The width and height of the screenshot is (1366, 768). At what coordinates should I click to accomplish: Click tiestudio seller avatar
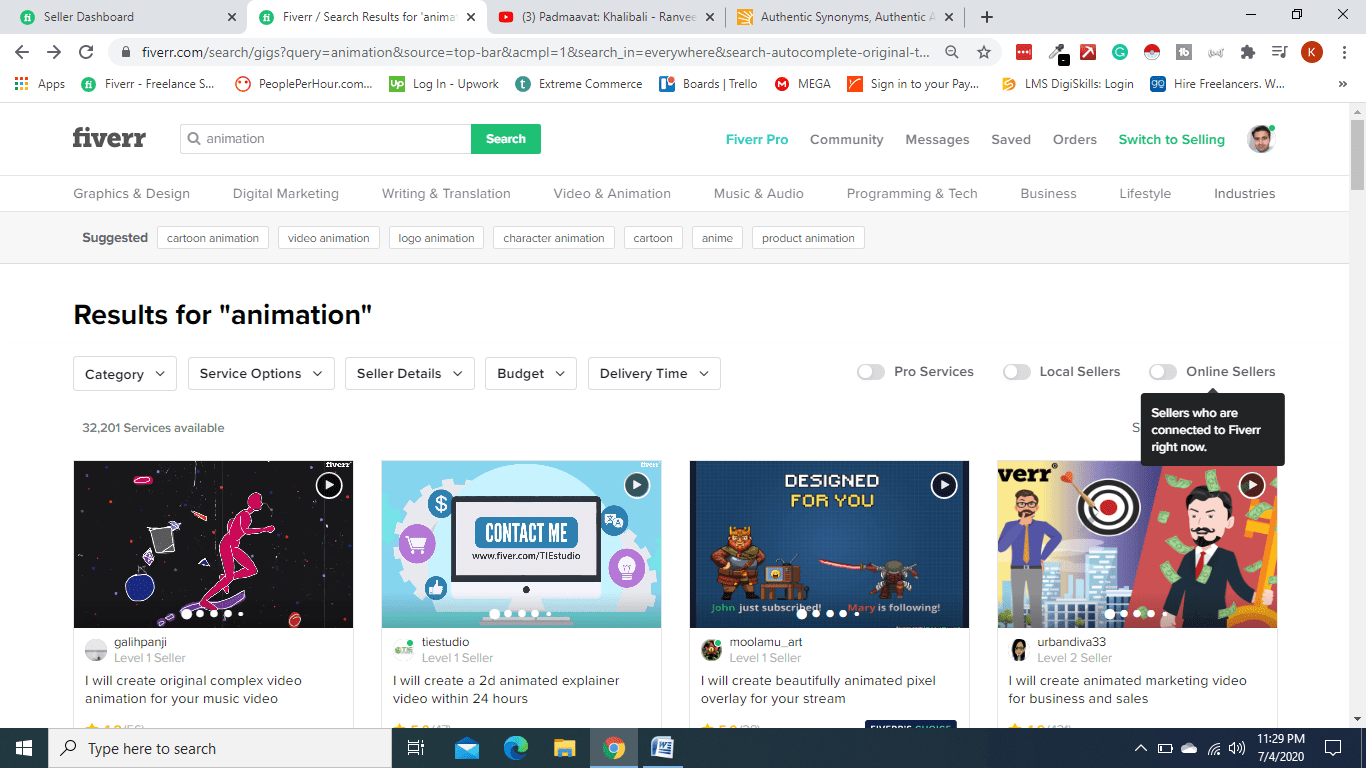pos(404,650)
